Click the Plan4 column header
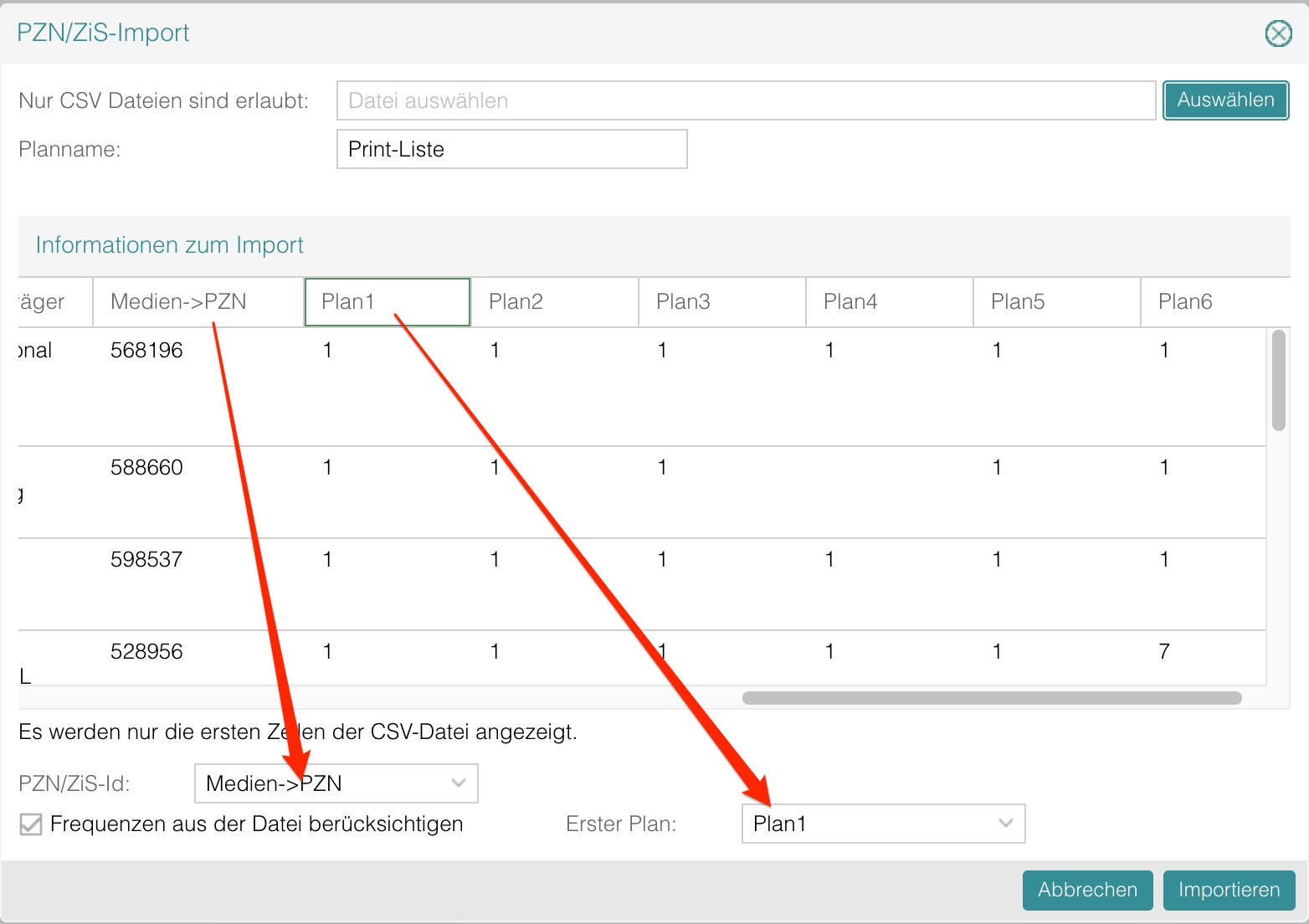This screenshot has width=1309, height=924. [889, 302]
